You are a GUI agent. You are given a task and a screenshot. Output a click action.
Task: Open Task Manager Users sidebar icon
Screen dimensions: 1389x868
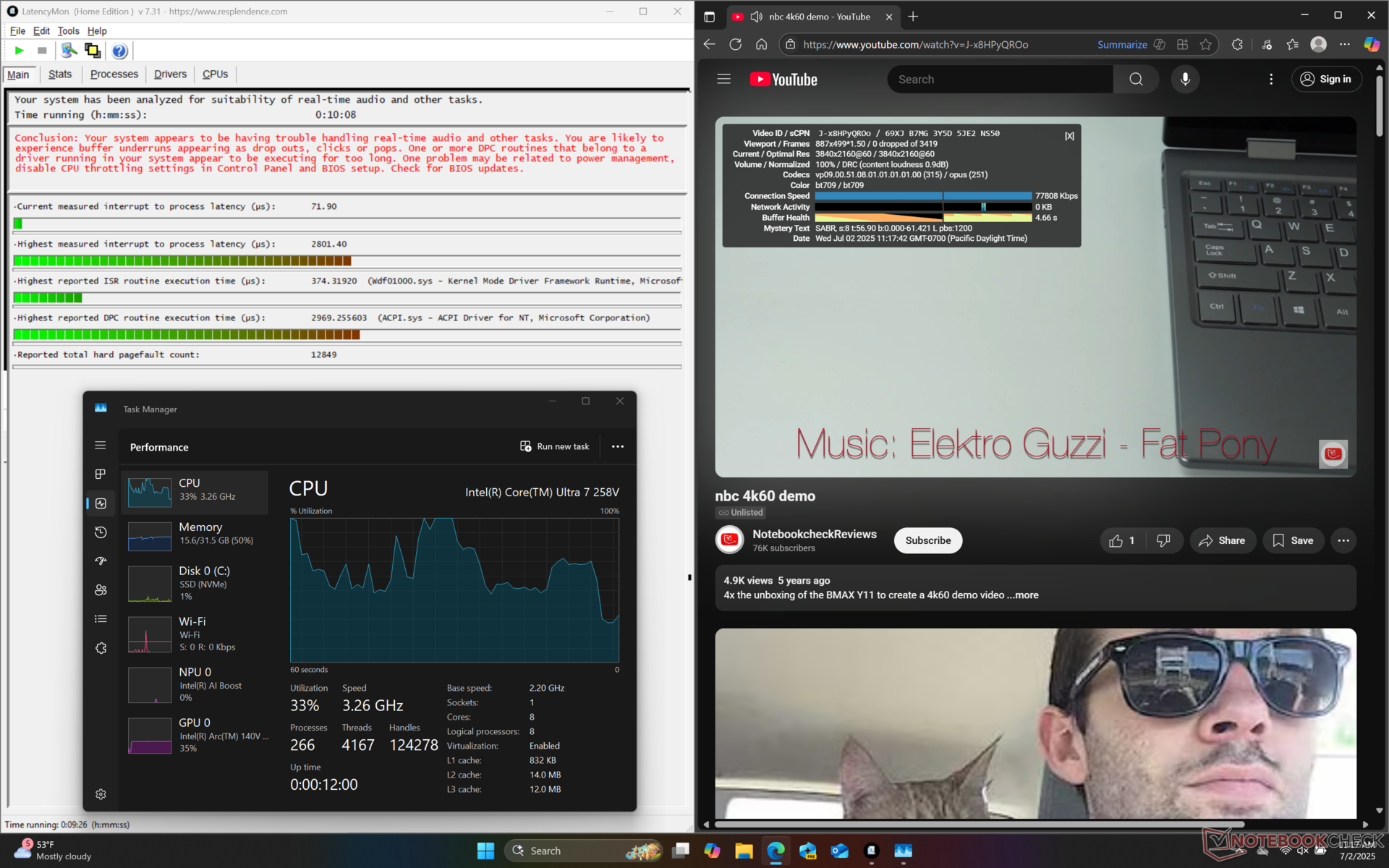point(101,590)
